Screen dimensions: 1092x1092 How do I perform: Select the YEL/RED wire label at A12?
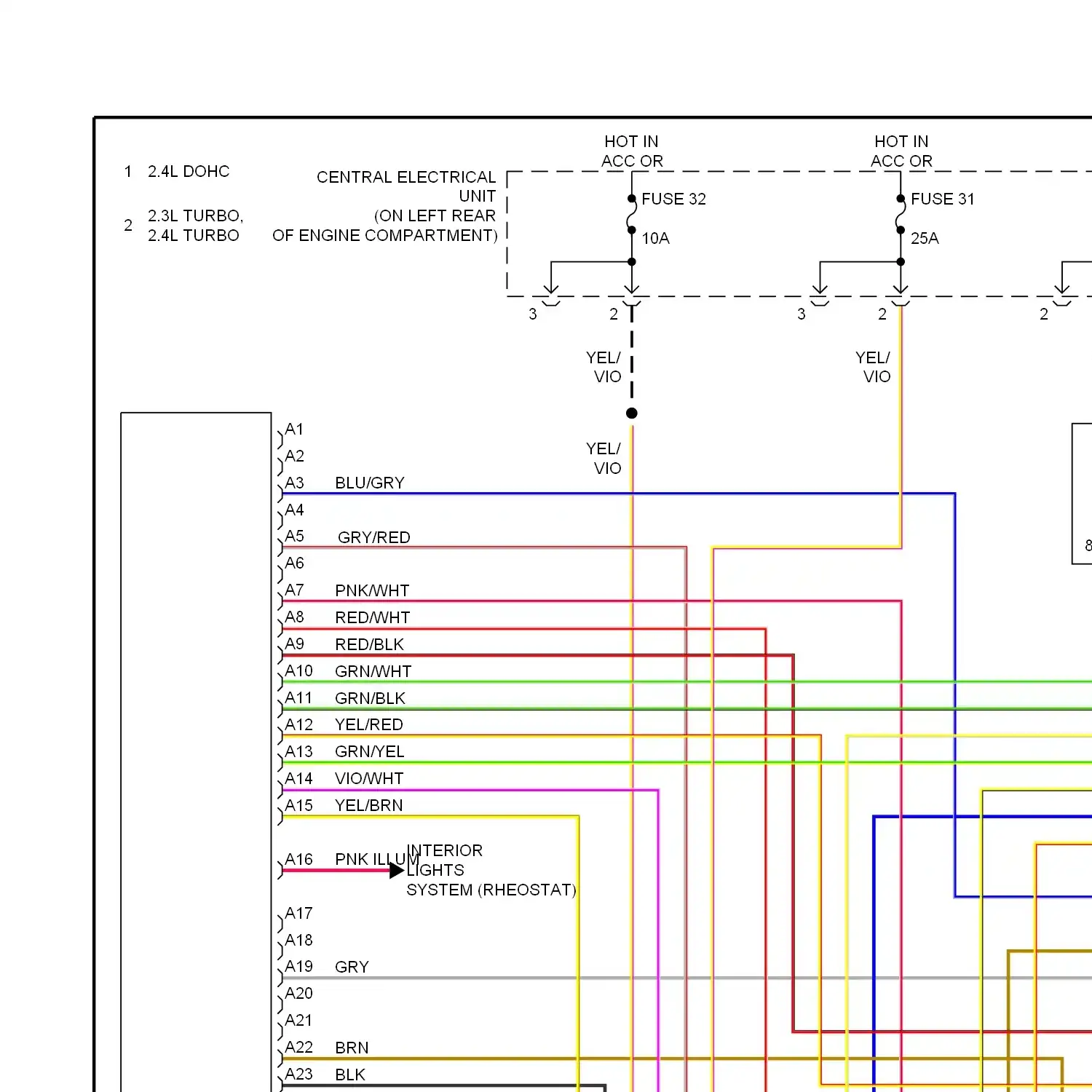[368, 724]
